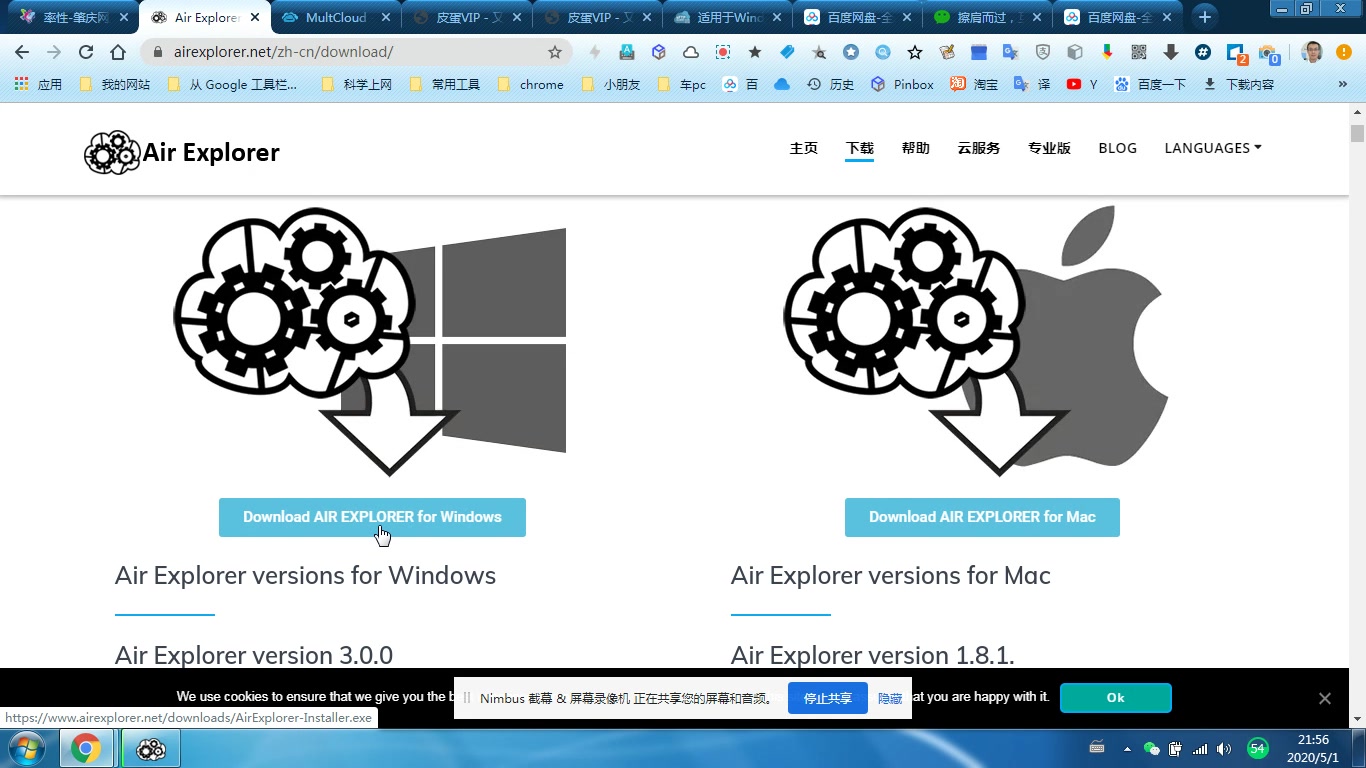Open 云服务 in site navigation
Viewport: 1366px width, 768px height.
[979, 148]
